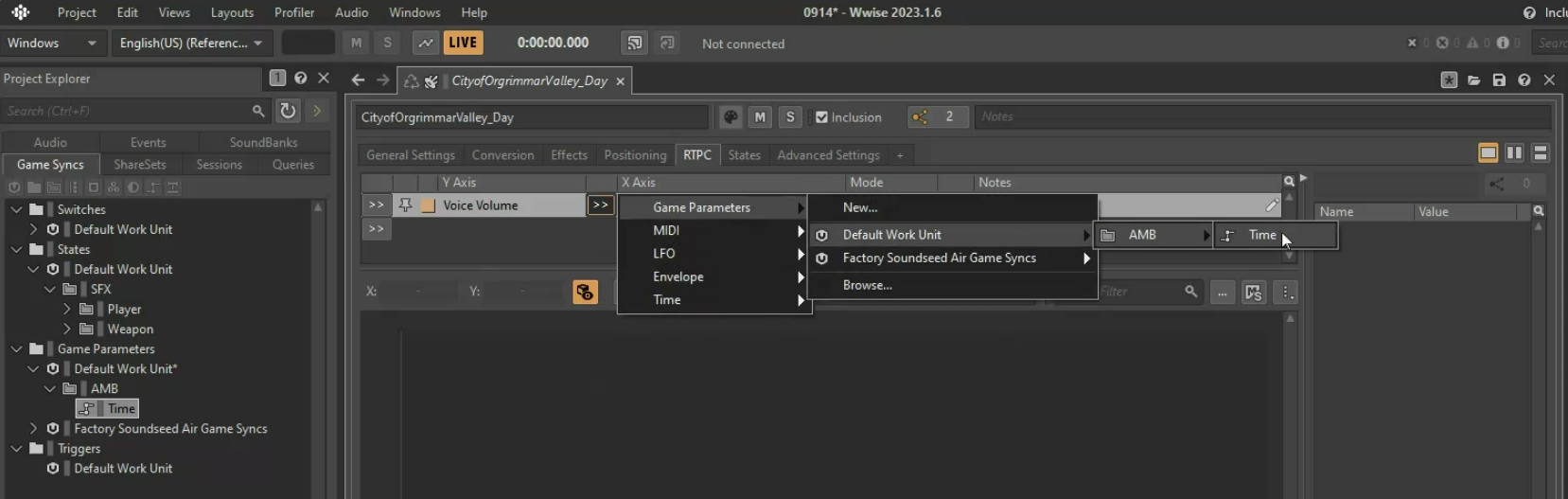Select AMB folder in the submenu
This screenshot has width=1568, height=499.
click(1154, 235)
